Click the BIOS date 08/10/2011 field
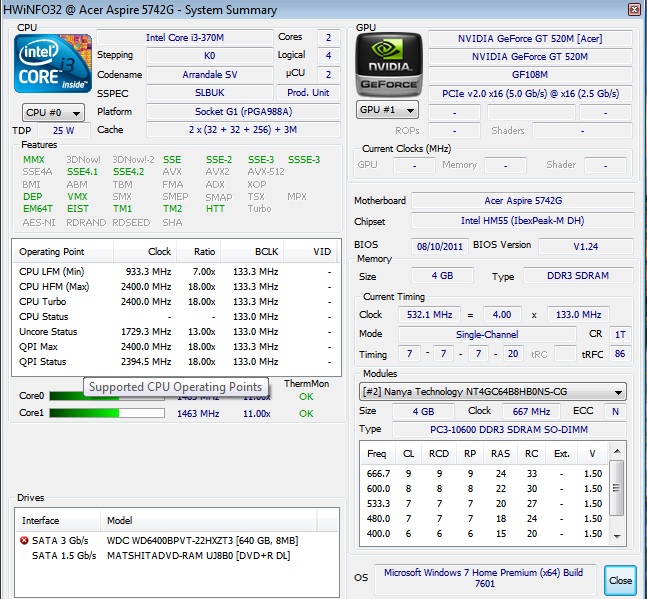The image size is (647, 599). (x=440, y=246)
